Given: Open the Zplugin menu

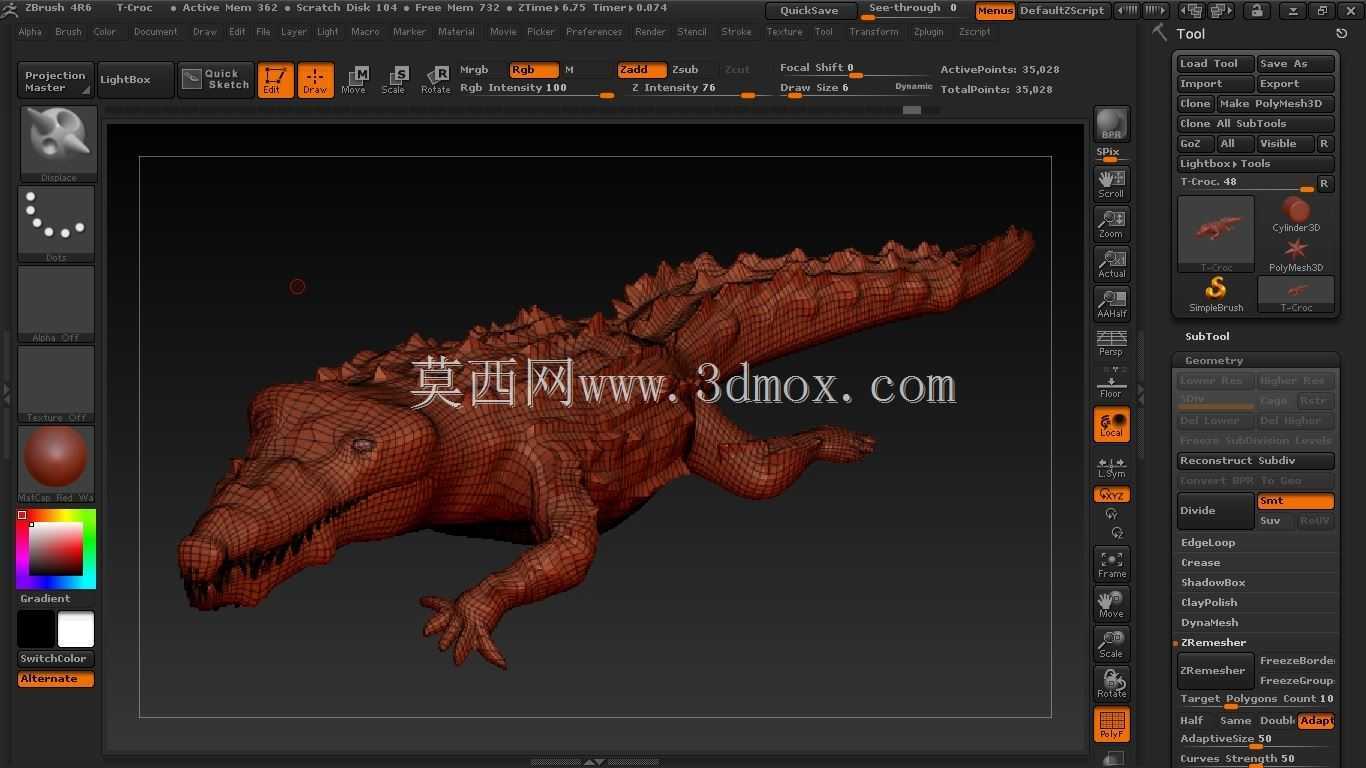Looking at the screenshot, I should click(x=928, y=32).
